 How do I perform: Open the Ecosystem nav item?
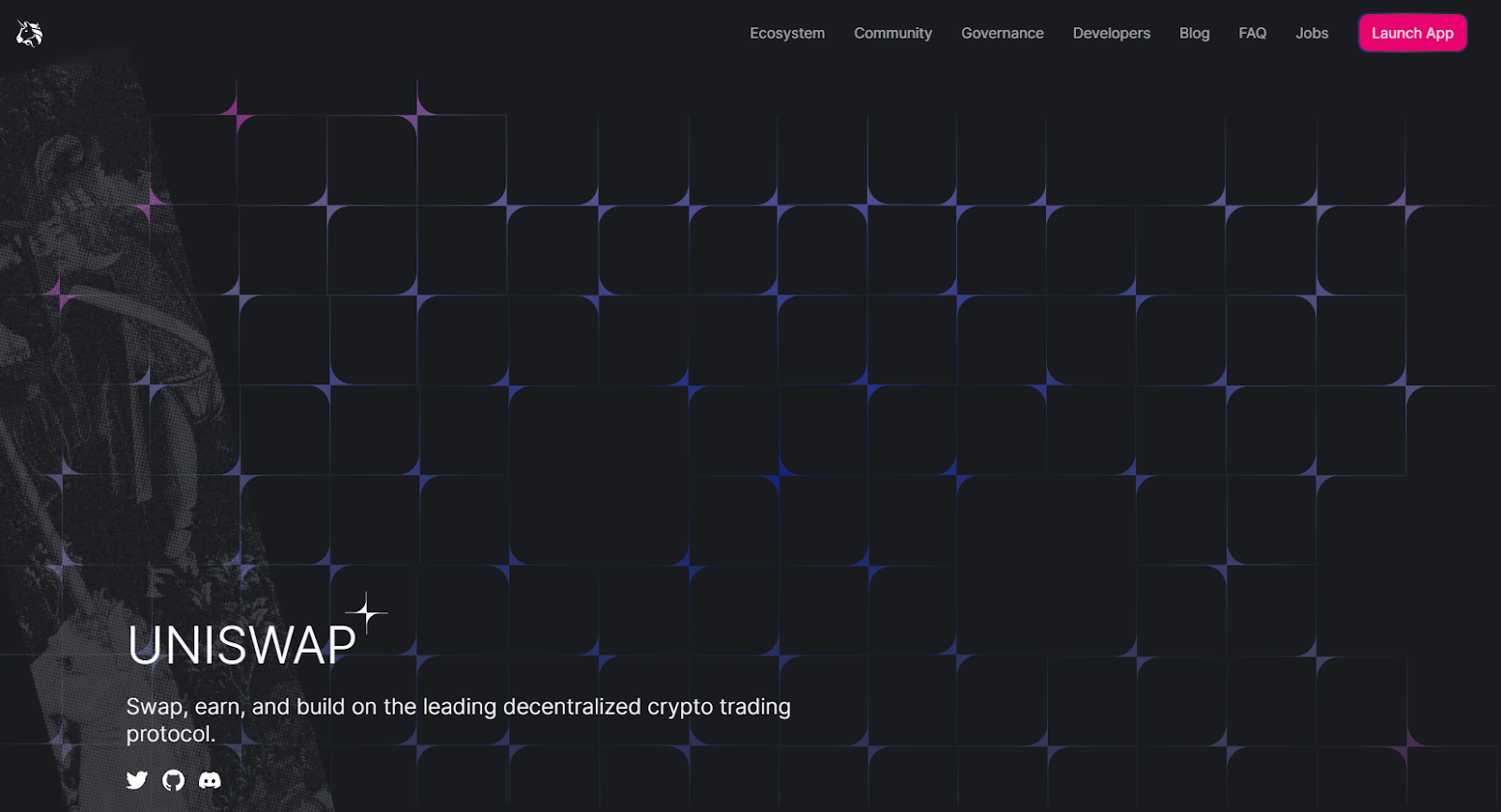pos(787,33)
